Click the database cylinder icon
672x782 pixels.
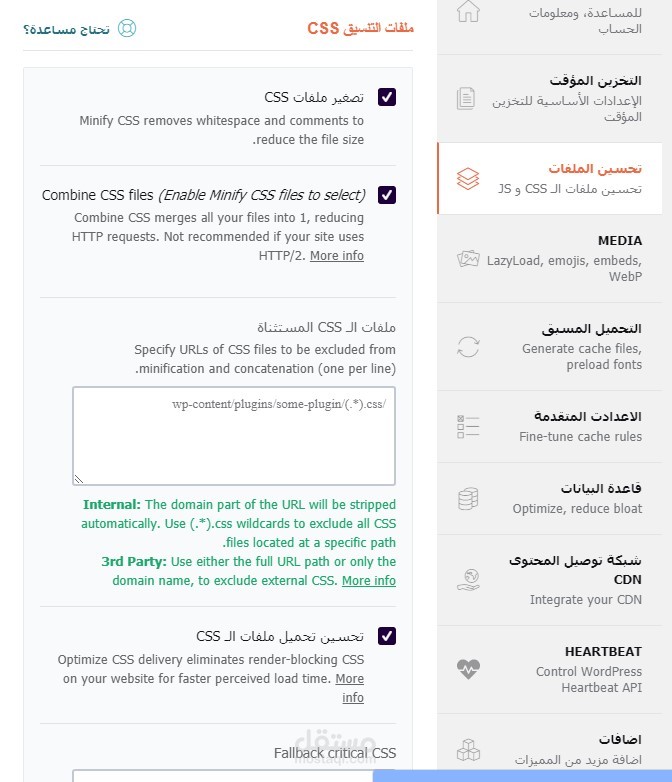pyautogui.click(x=468, y=499)
